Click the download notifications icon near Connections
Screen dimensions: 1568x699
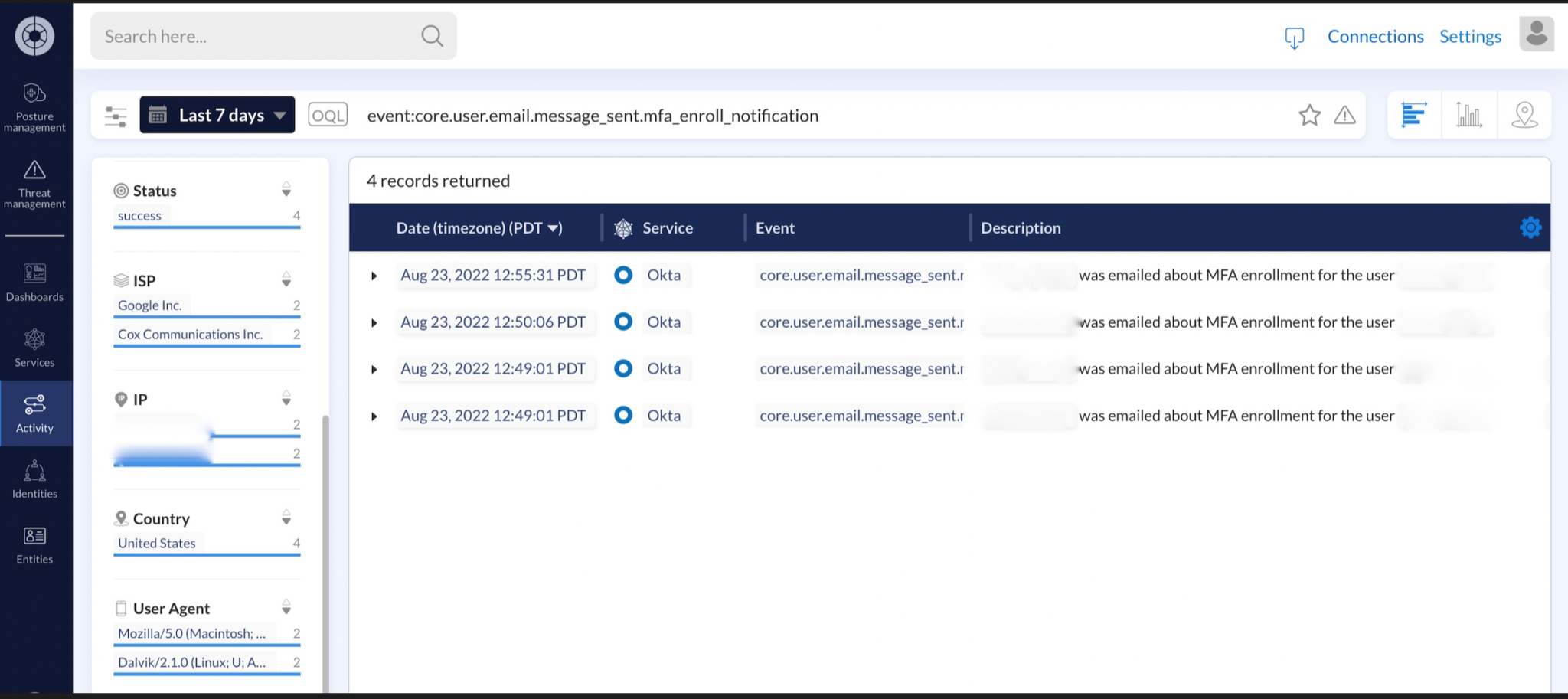click(1294, 38)
